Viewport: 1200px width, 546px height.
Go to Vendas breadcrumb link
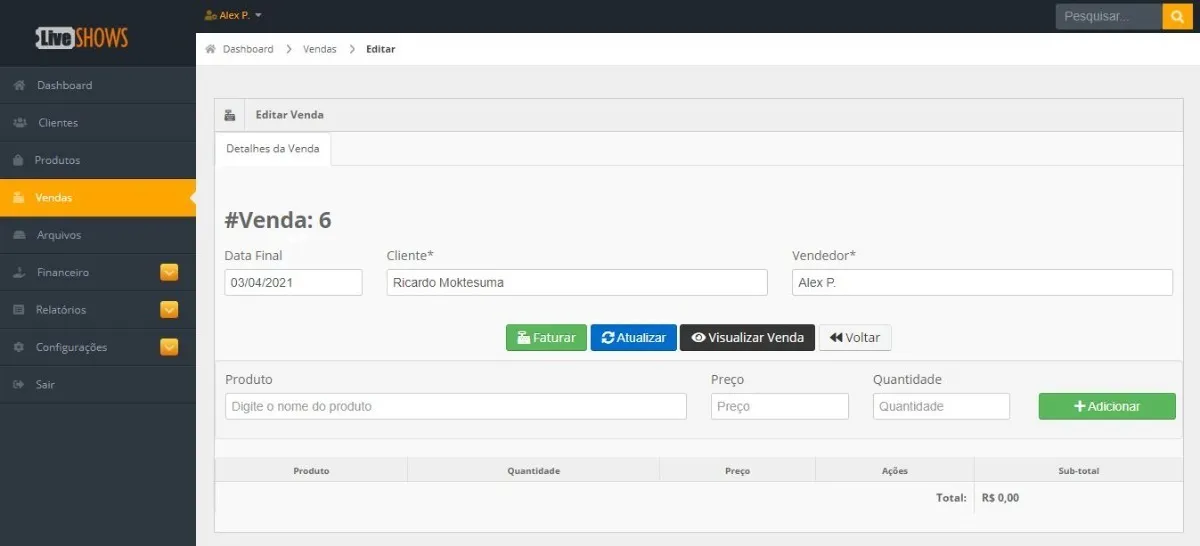click(320, 49)
